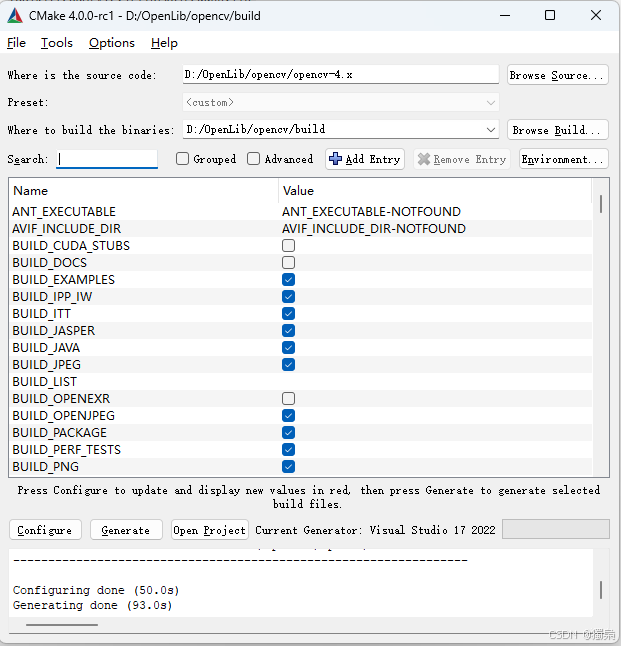Viewport: 621px width, 646px height.
Task: Click the output log vertical scrollbar
Action: coord(601,590)
